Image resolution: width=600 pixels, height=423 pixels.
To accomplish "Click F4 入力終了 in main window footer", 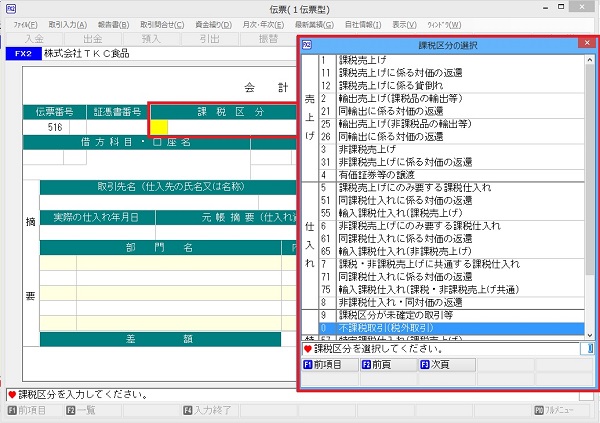I will [210, 410].
